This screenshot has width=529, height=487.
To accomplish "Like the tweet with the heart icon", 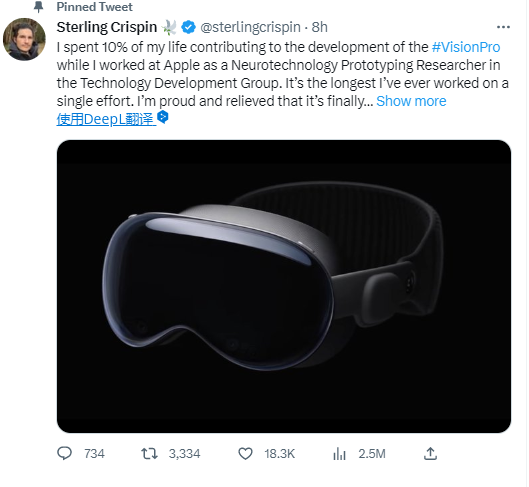I will 245,454.
